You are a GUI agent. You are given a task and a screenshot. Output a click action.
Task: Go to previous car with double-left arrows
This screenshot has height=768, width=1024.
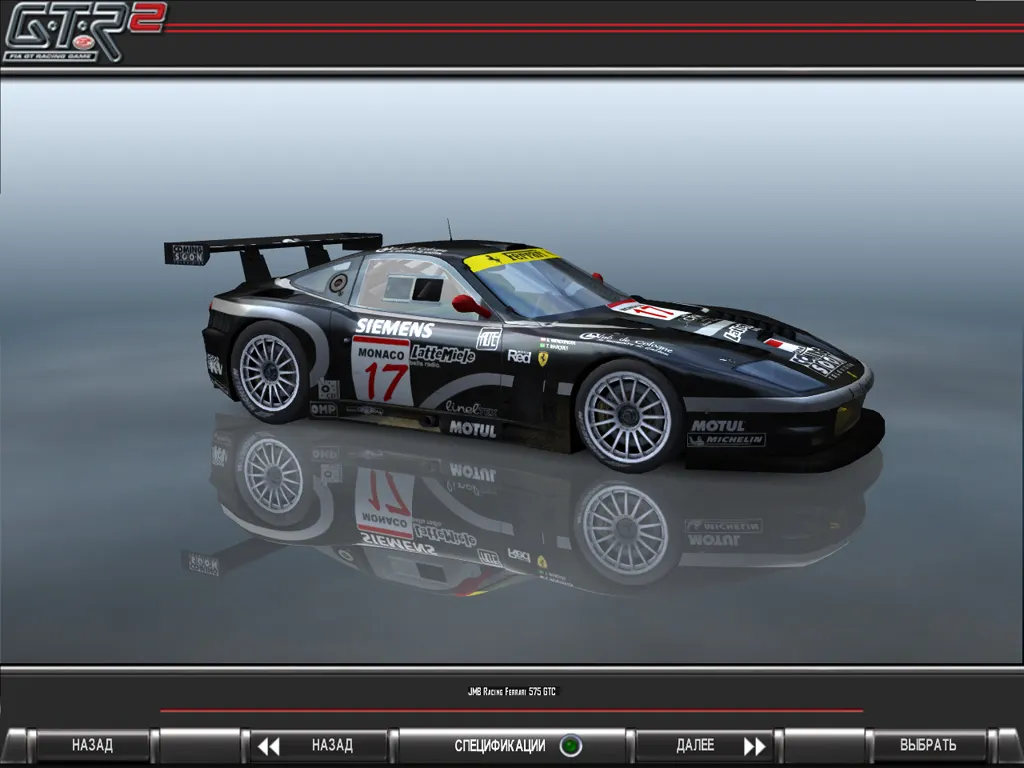tap(268, 746)
